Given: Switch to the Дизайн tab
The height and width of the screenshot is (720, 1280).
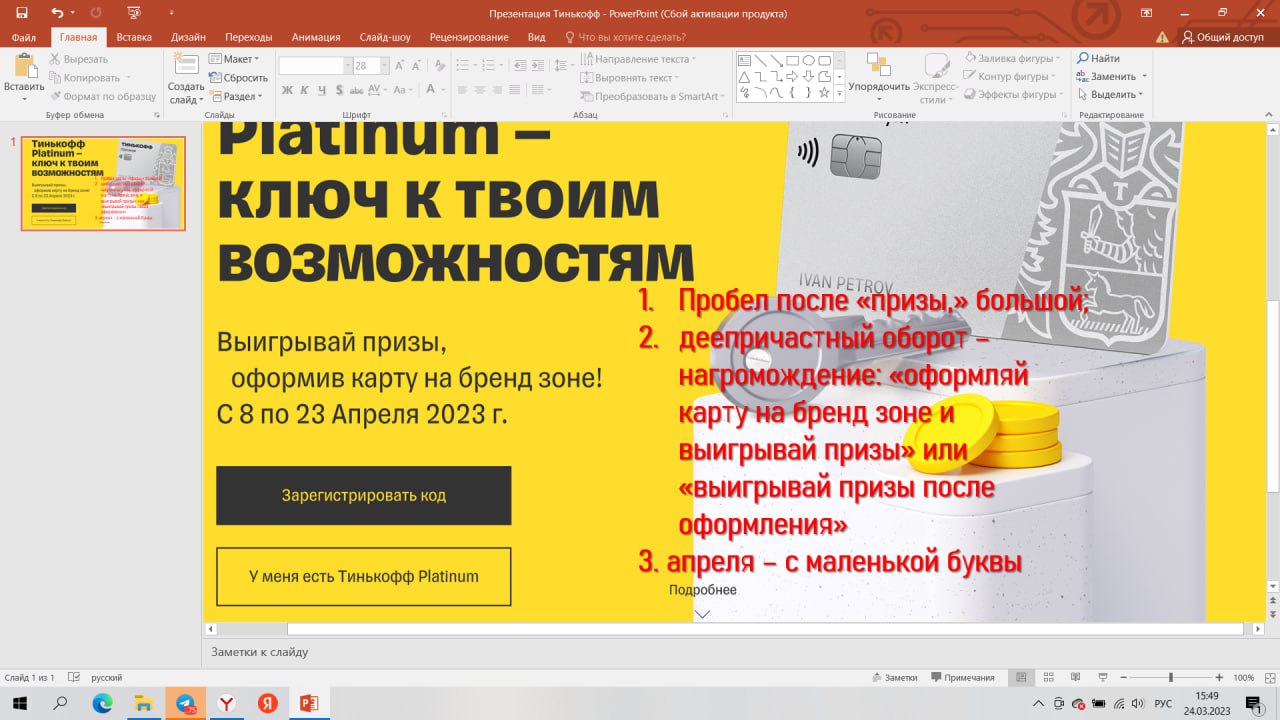Looking at the screenshot, I should pos(188,37).
